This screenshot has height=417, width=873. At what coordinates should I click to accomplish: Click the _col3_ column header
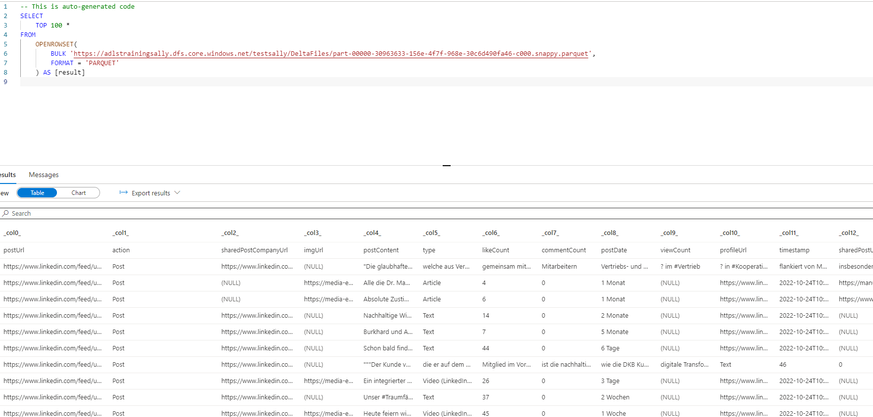click(312, 233)
